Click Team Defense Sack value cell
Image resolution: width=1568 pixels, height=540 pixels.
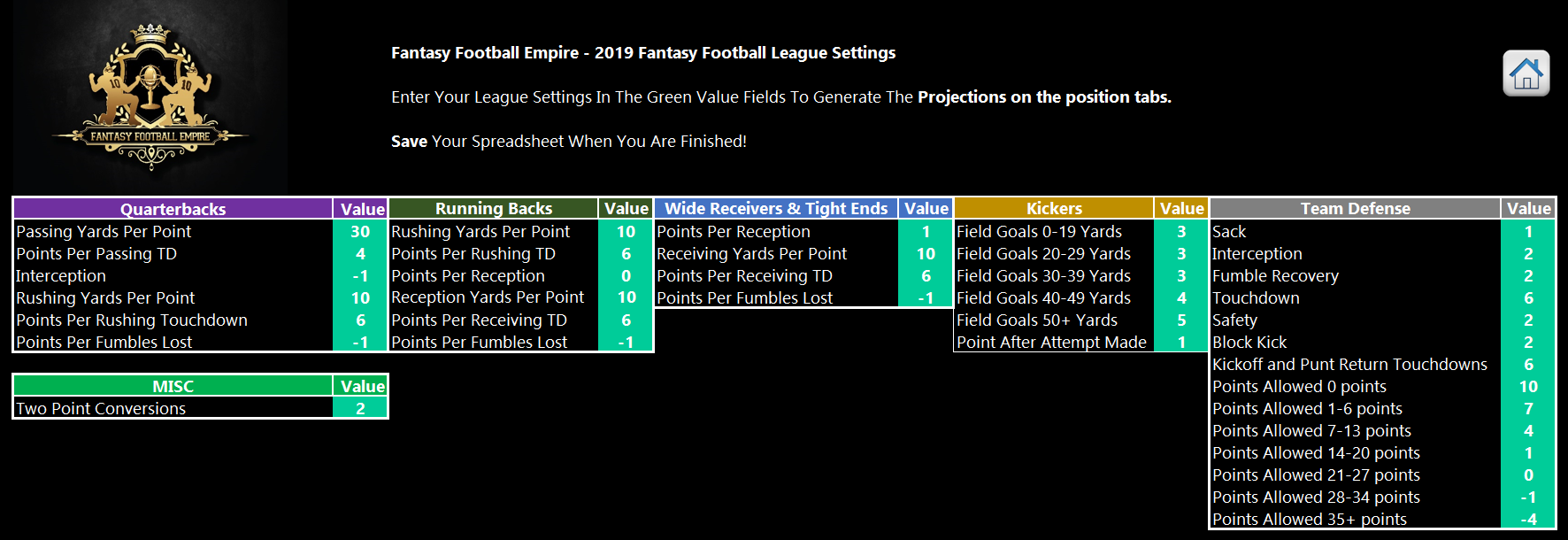(1528, 231)
